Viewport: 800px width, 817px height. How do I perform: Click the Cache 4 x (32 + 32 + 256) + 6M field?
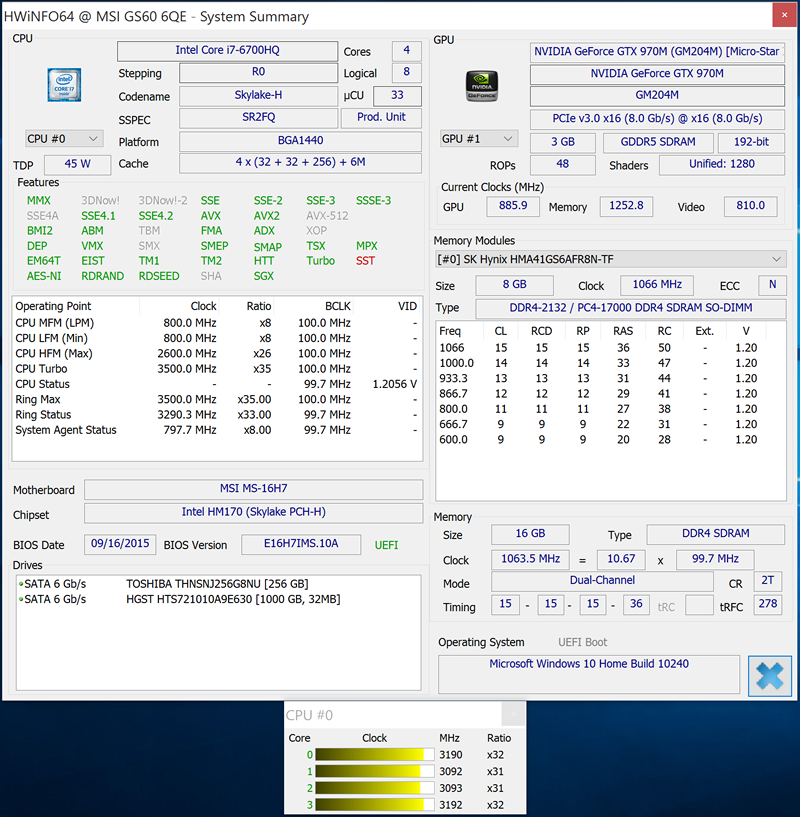point(300,163)
